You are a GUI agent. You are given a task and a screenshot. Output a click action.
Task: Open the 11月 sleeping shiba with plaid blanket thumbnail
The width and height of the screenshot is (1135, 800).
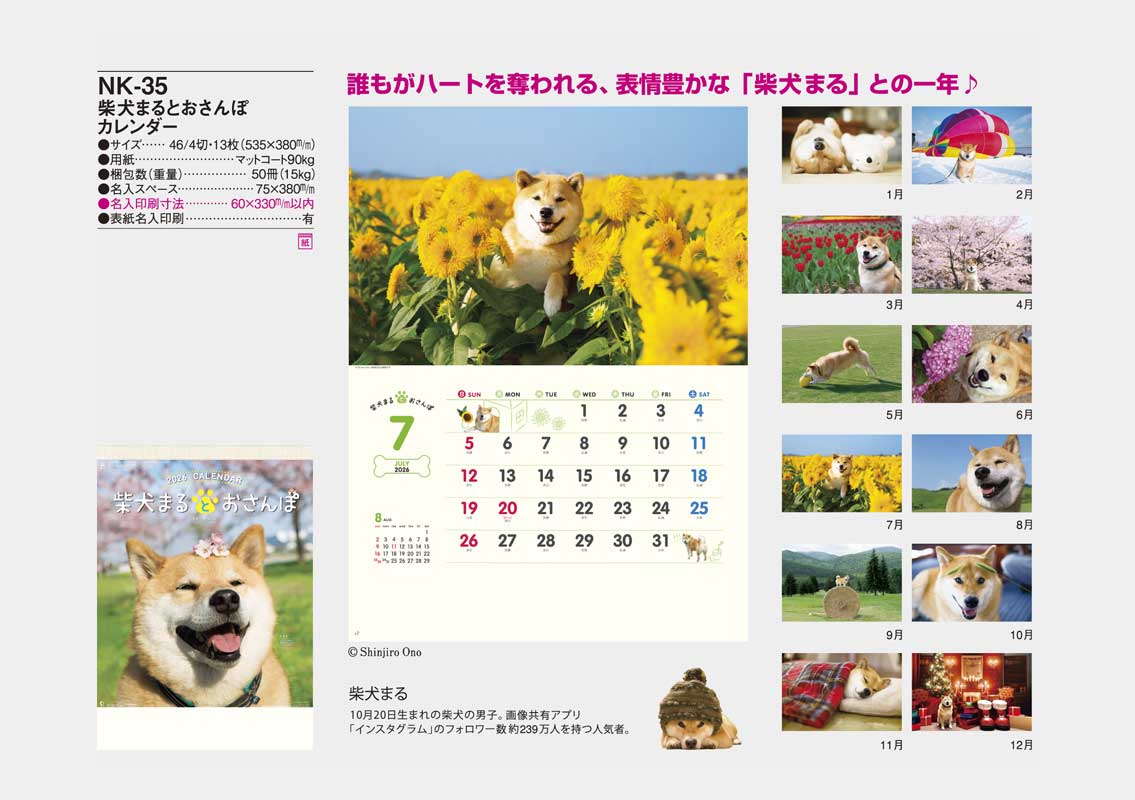click(841, 692)
